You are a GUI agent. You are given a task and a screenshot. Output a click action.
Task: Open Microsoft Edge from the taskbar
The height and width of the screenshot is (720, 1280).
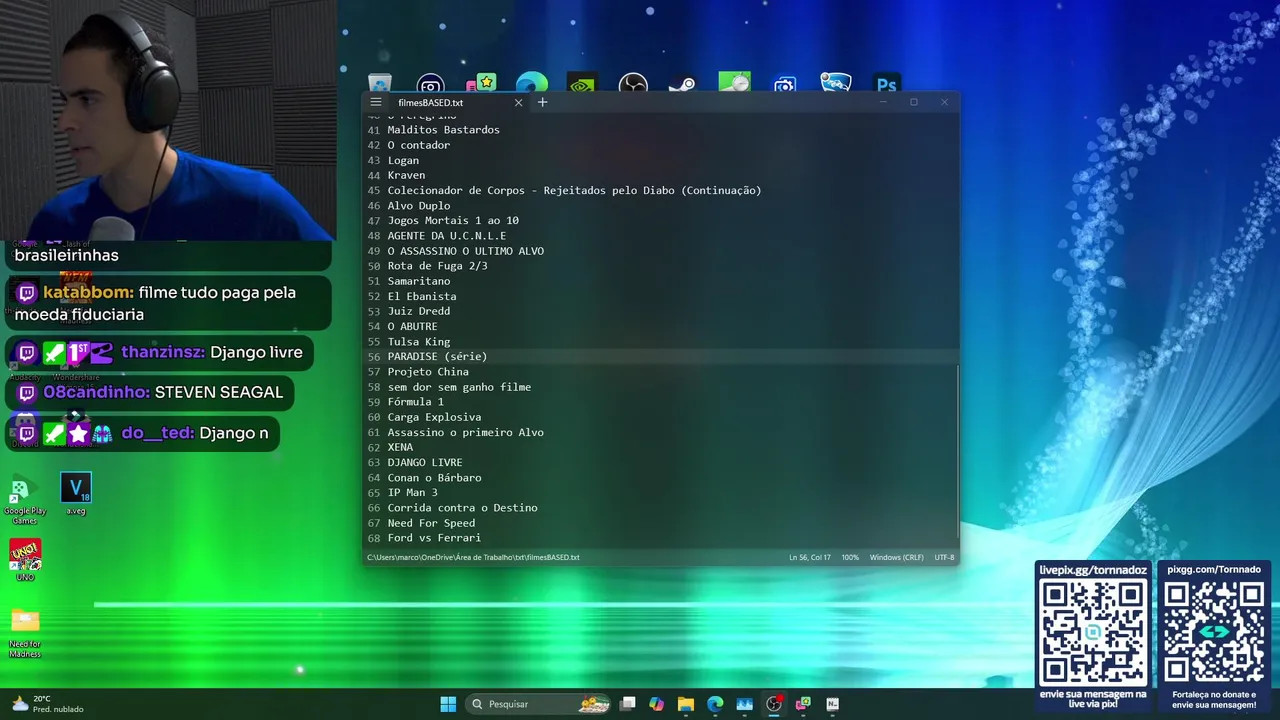tap(715, 704)
